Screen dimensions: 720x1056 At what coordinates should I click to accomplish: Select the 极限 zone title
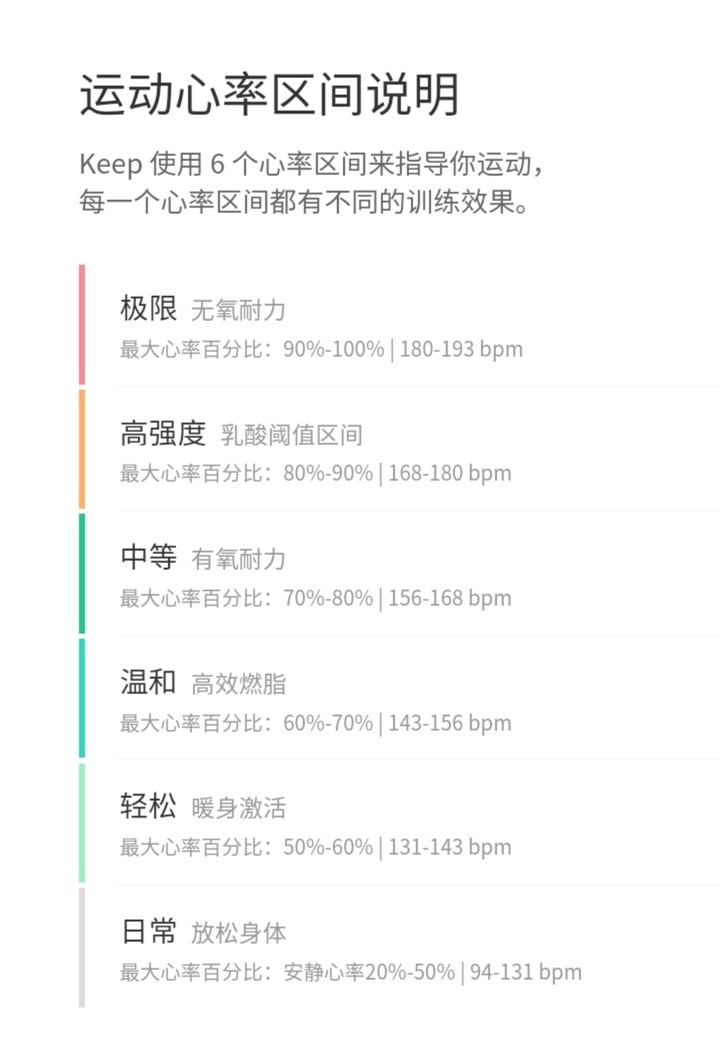tap(148, 308)
